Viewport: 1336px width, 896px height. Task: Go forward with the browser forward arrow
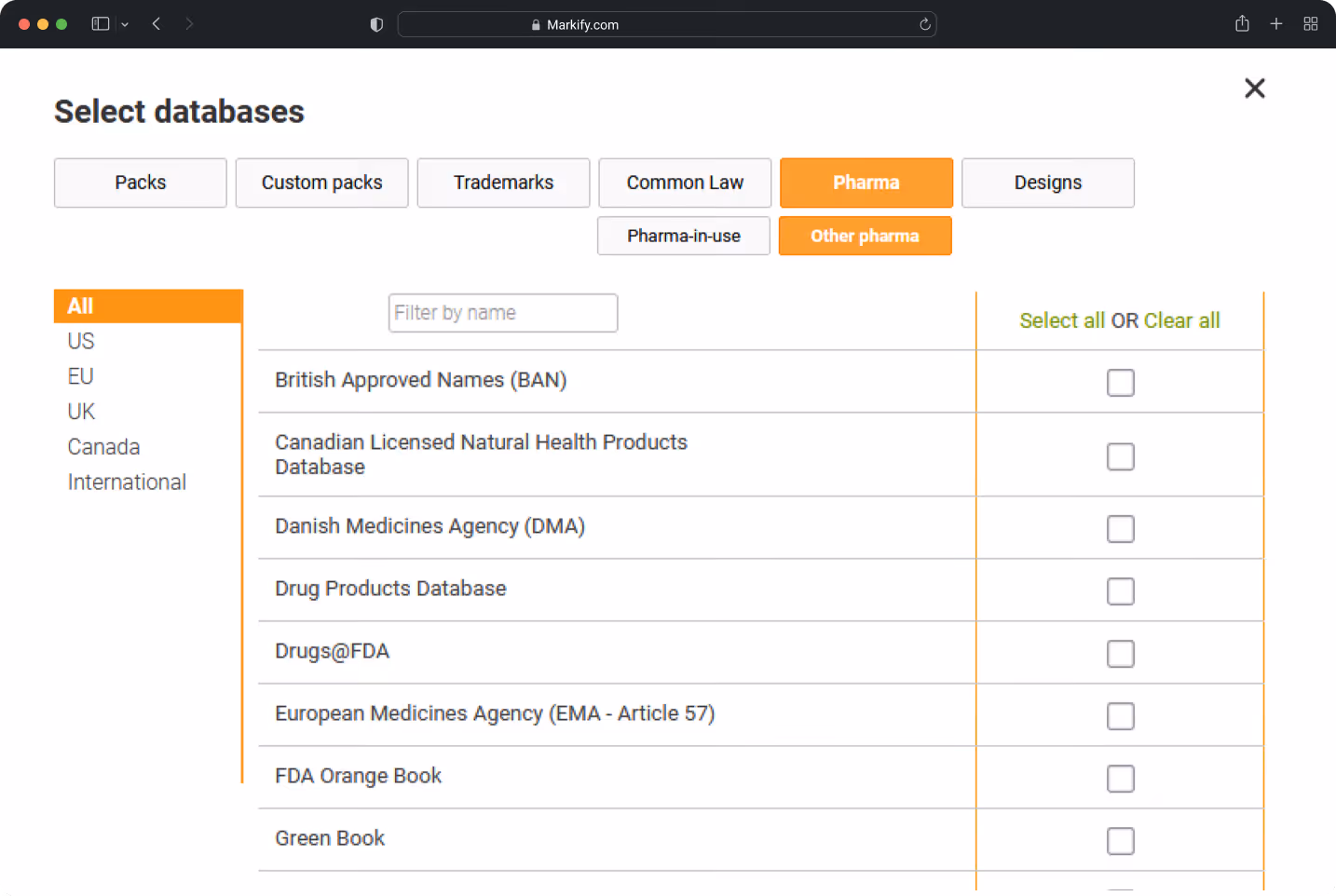[189, 24]
